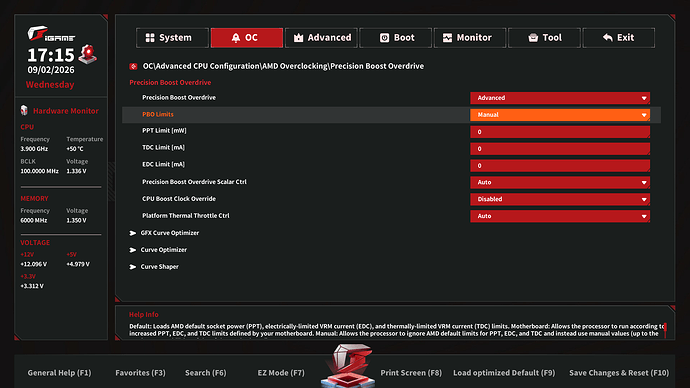
Task: Open Search (F6)
Action: 206,373
